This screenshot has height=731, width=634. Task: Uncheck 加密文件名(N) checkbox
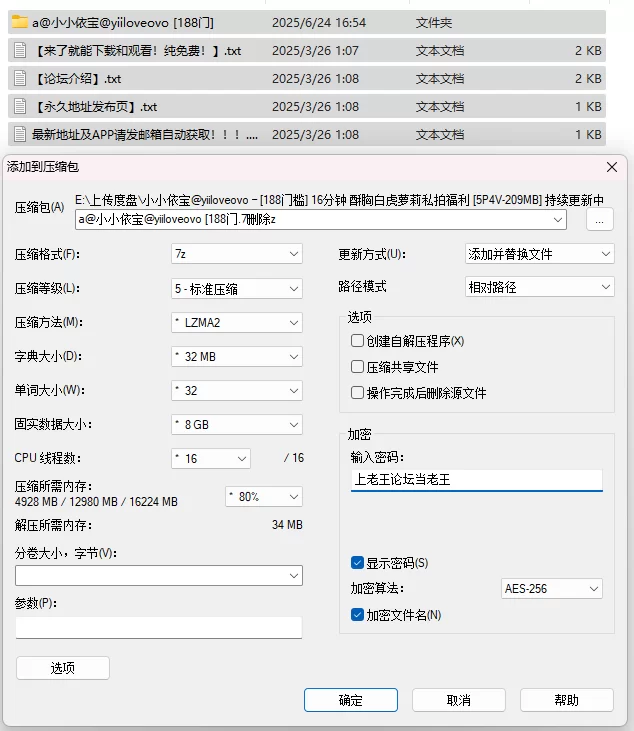pyautogui.click(x=357, y=615)
